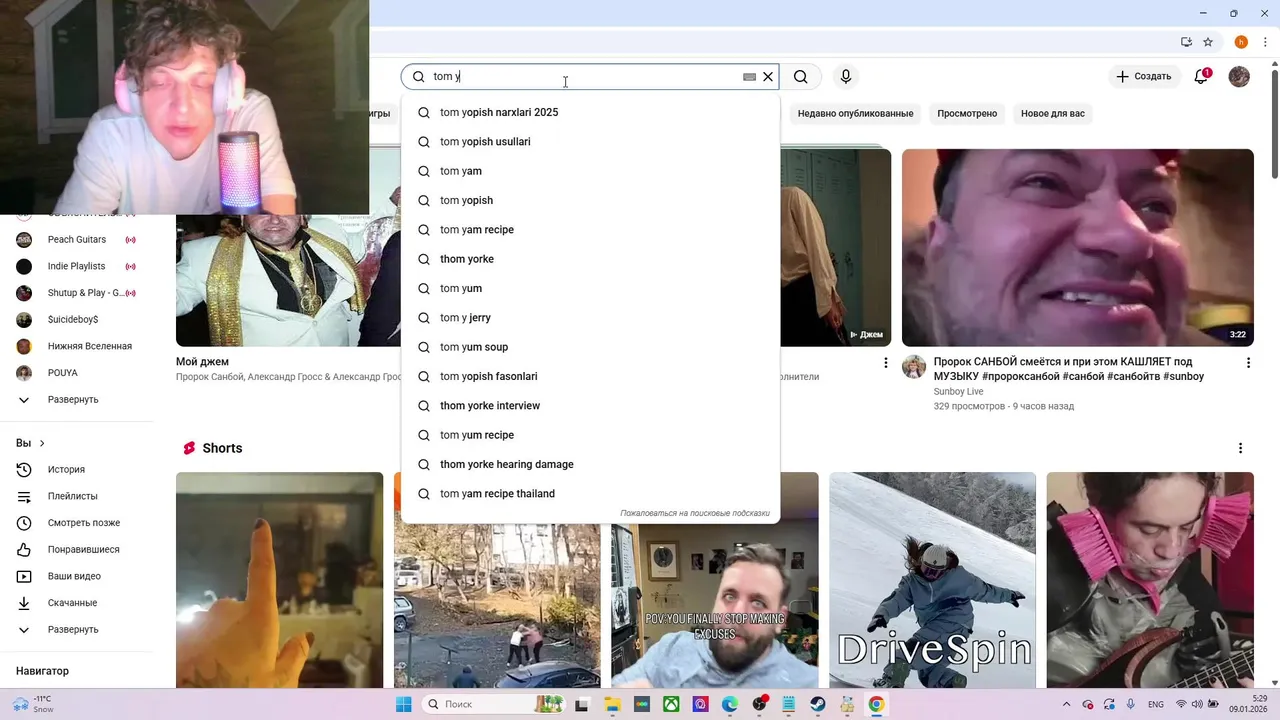Open Windows Start menu

pos(403,704)
